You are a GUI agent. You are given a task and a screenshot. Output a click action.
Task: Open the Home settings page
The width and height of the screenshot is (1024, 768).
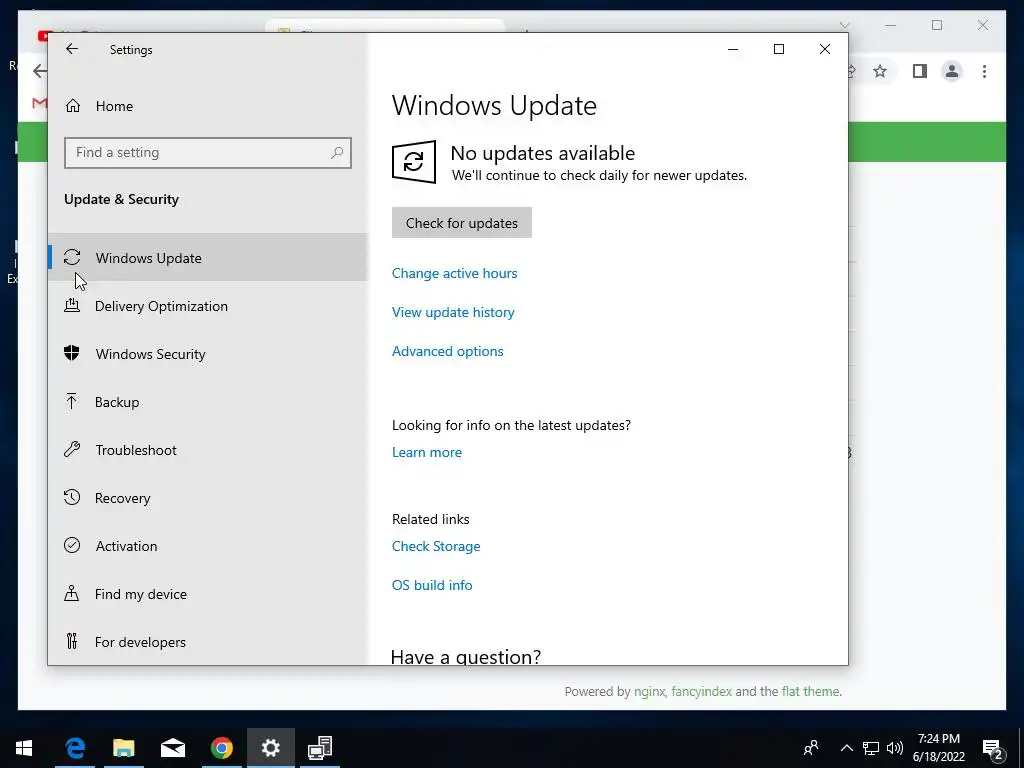pos(208,106)
